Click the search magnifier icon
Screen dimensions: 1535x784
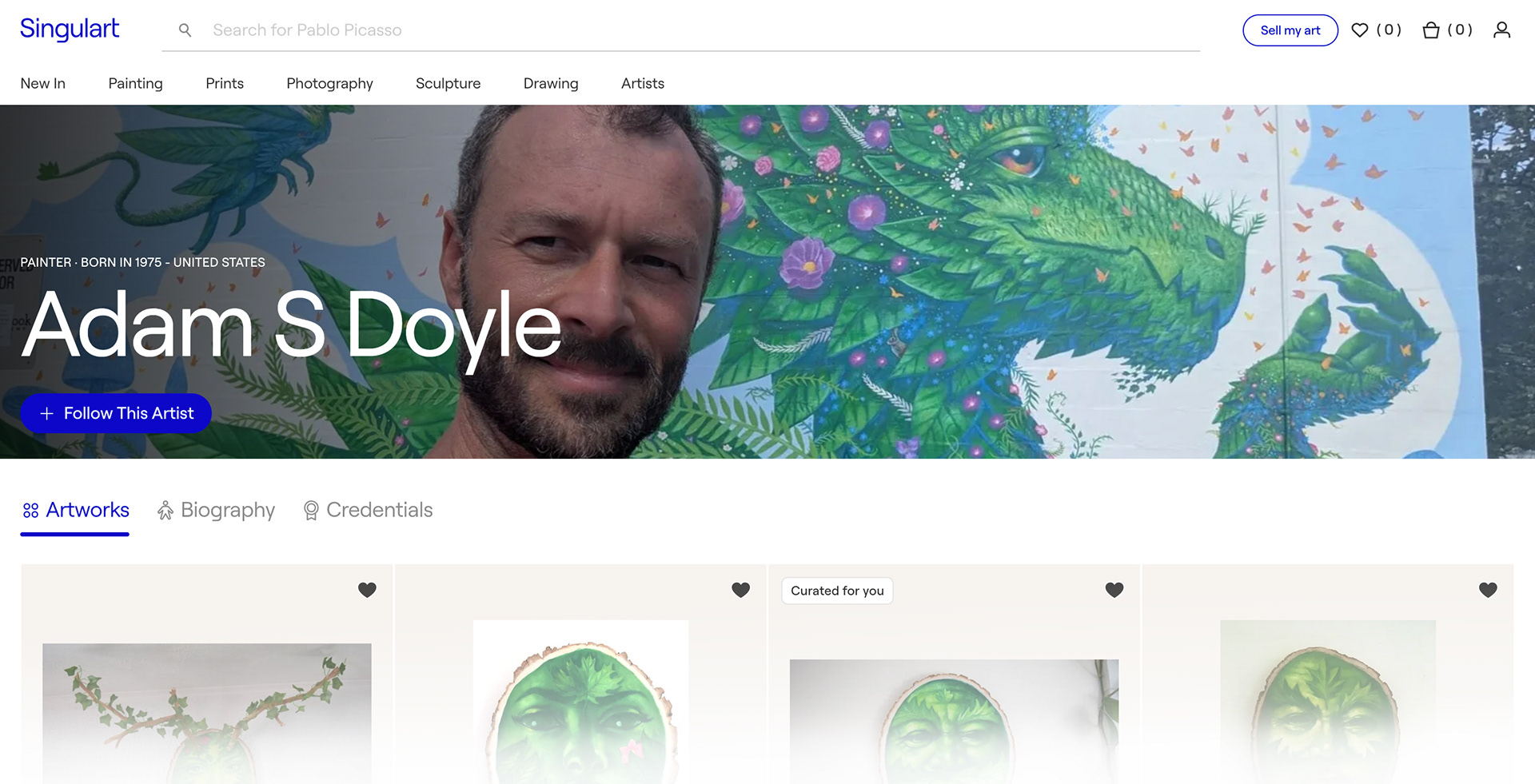[x=185, y=30]
